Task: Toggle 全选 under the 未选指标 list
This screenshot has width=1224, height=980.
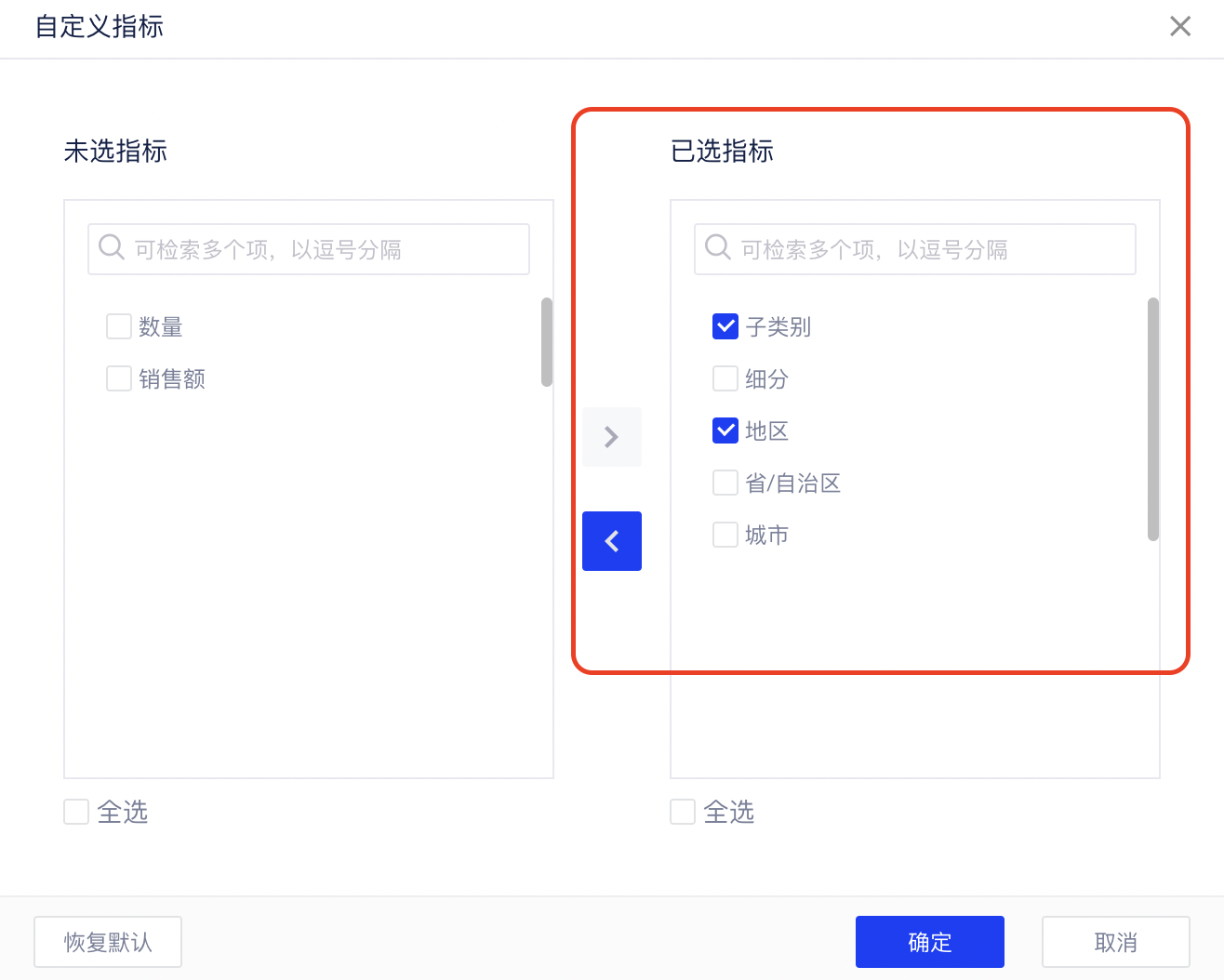Action: (x=76, y=812)
